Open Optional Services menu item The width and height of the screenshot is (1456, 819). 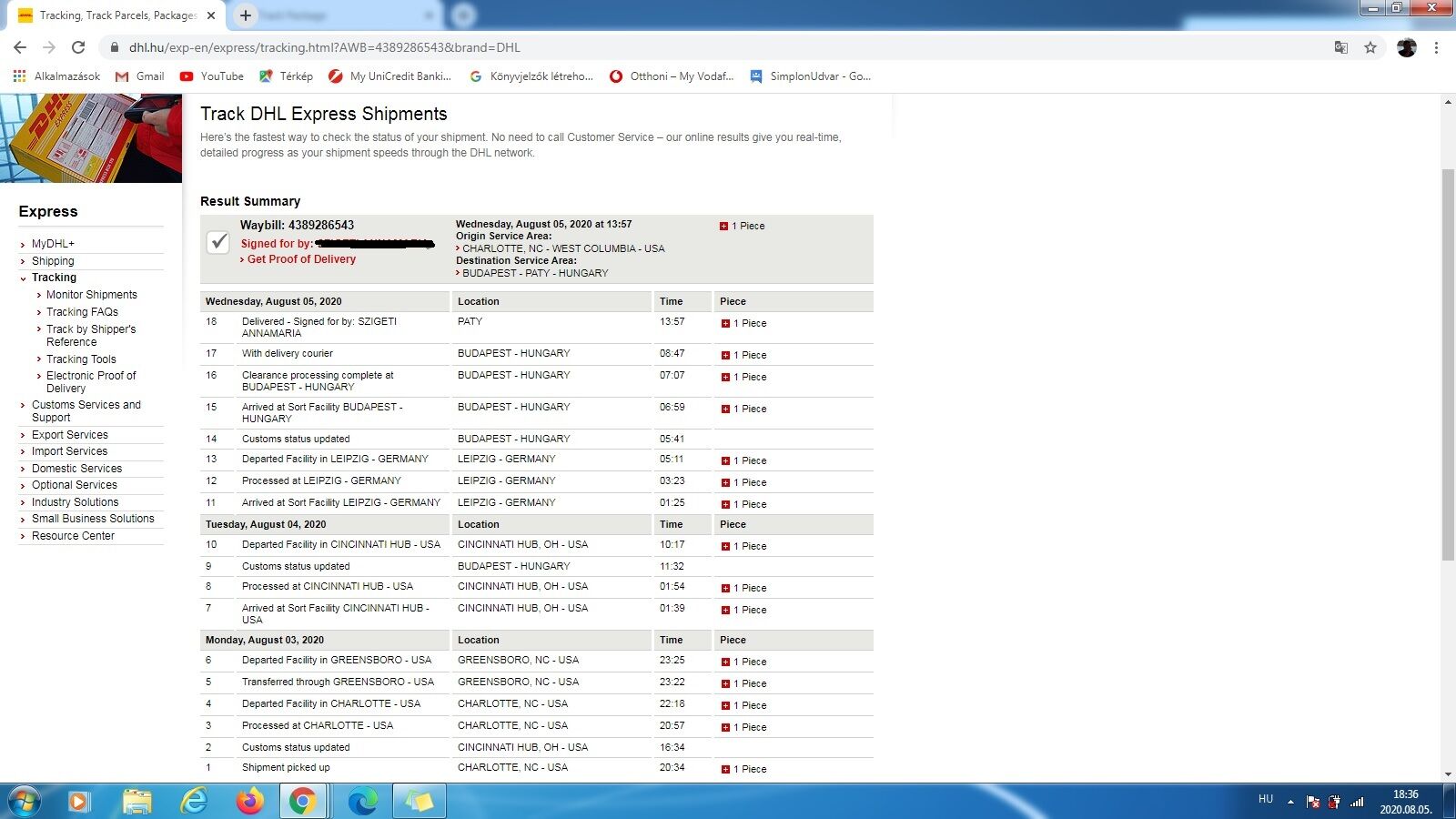tap(75, 485)
